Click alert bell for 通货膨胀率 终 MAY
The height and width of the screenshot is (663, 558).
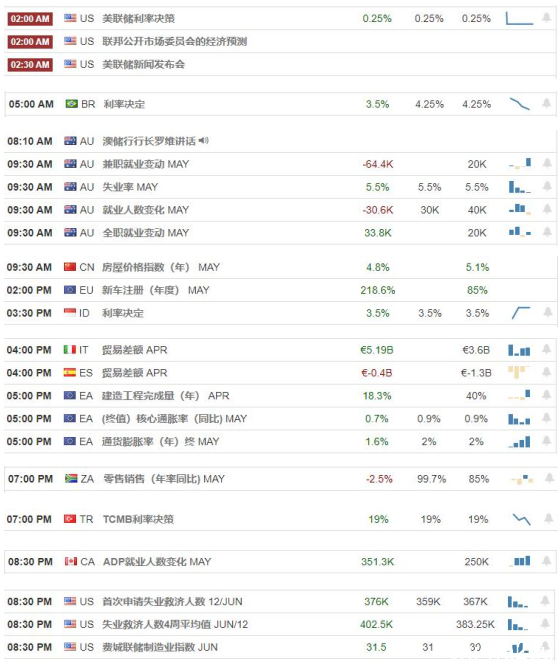546,440
